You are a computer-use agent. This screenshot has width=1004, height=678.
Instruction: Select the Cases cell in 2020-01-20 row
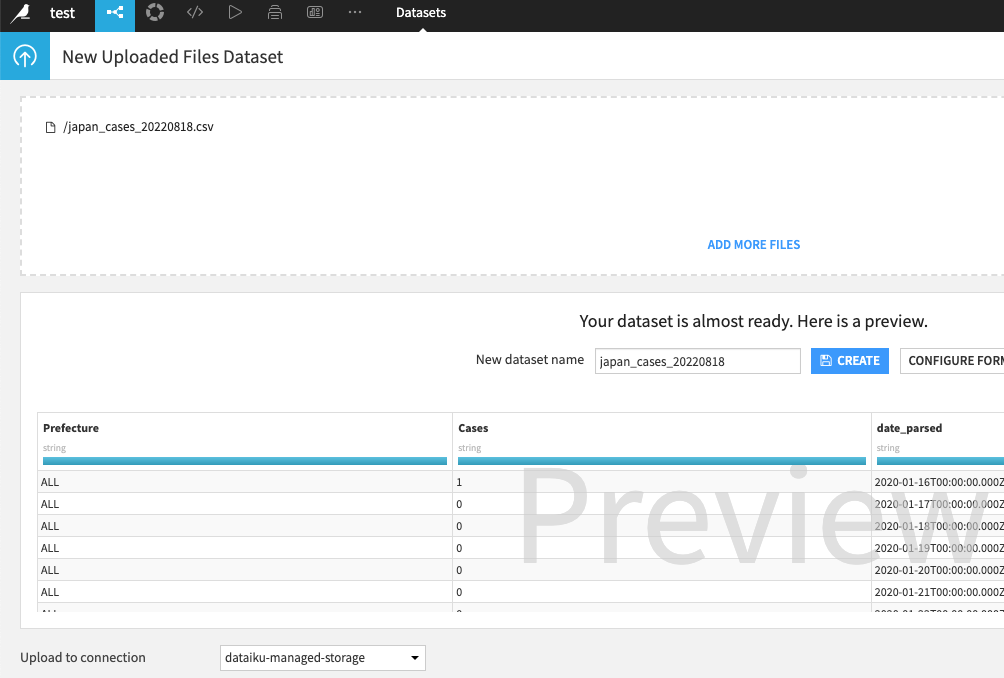[661, 570]
